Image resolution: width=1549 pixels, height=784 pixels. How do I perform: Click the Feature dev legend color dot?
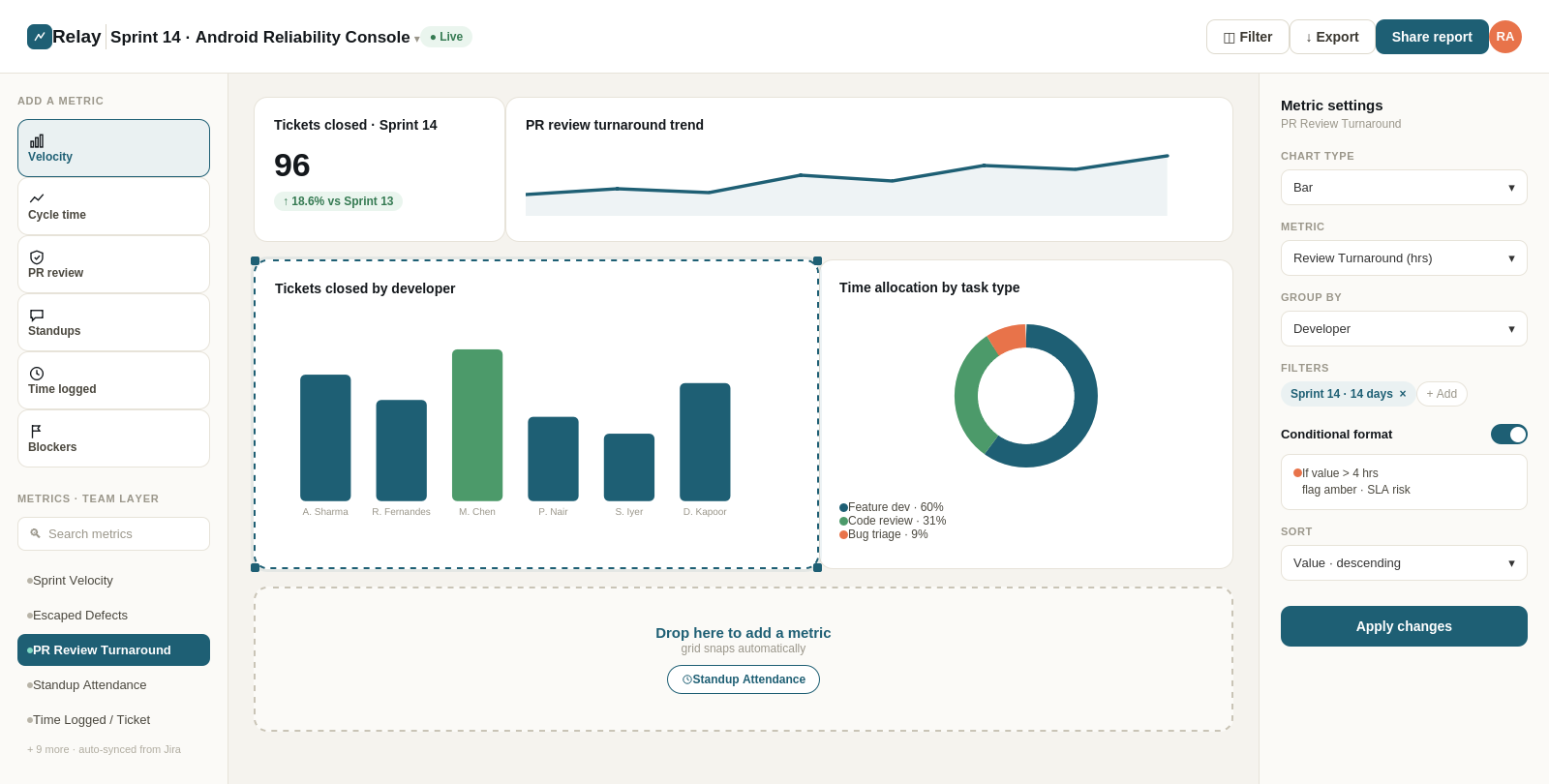(x=844, y=507)
